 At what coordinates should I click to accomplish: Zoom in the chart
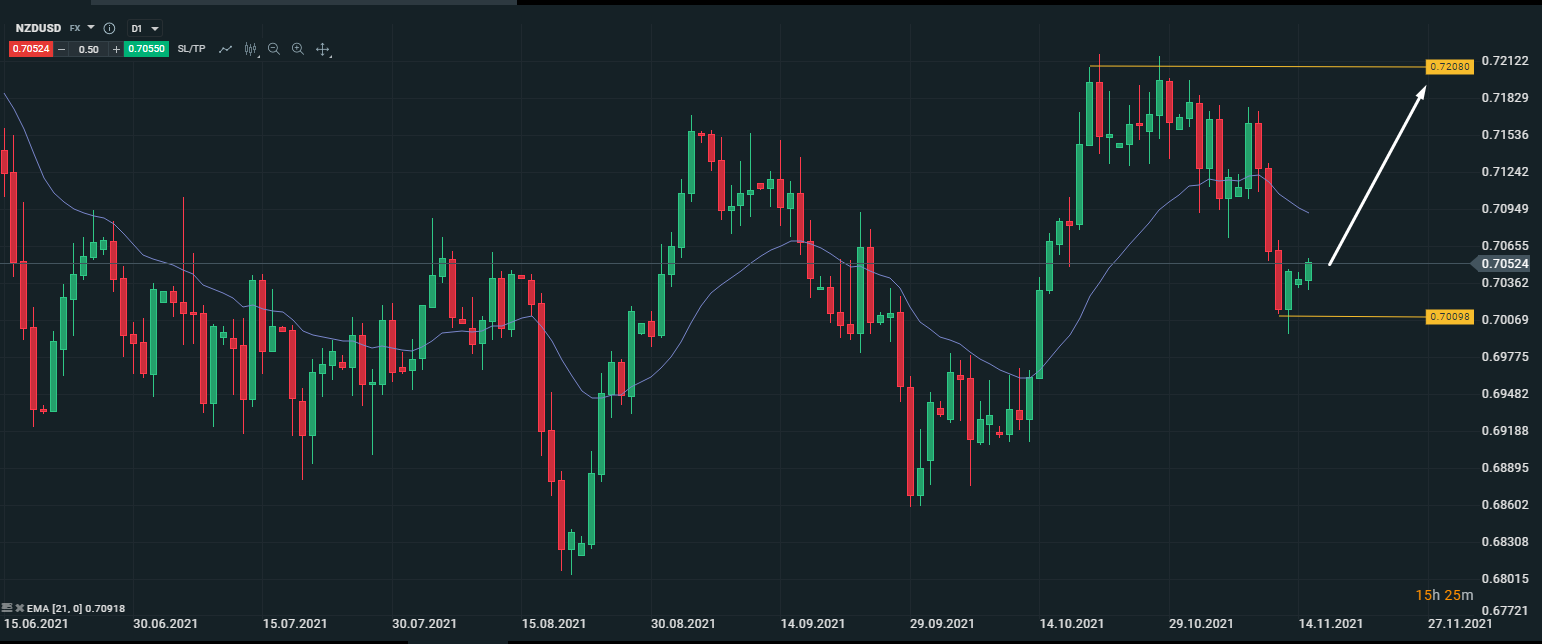click(298, 49)
